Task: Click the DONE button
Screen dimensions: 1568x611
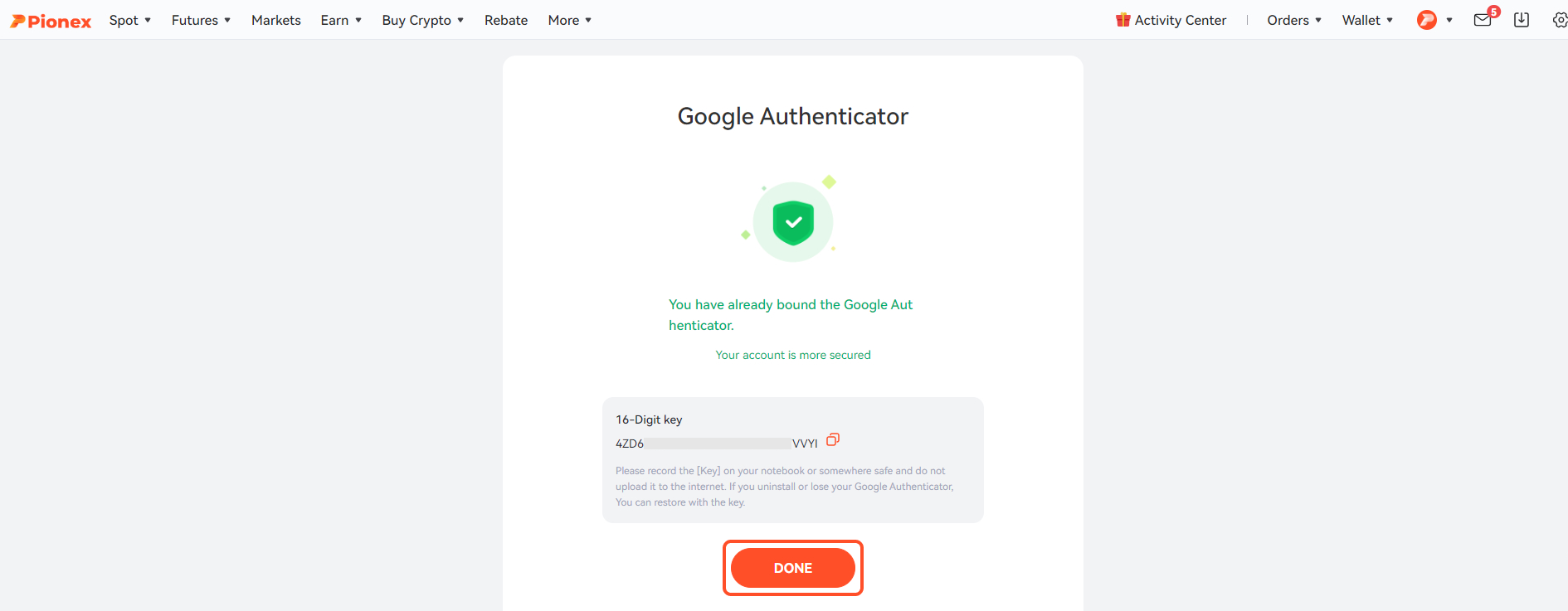Action: [x=793, y=568]
